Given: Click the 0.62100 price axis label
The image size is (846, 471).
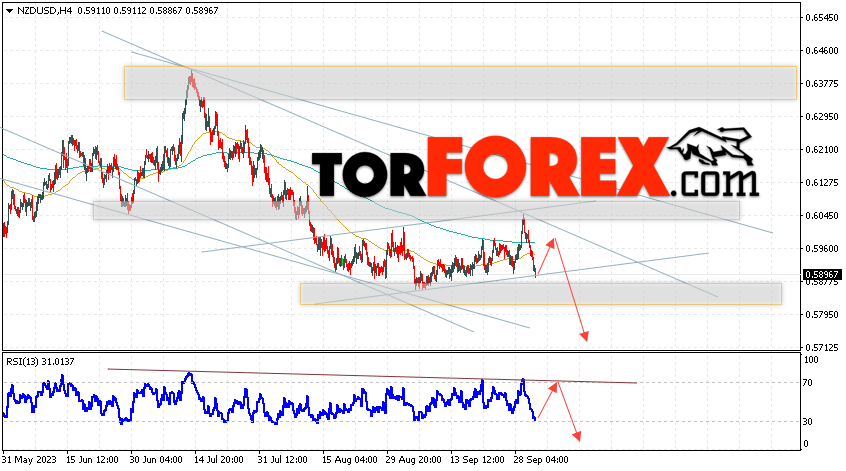Looking at the screenshot, I should coord(822,149).
